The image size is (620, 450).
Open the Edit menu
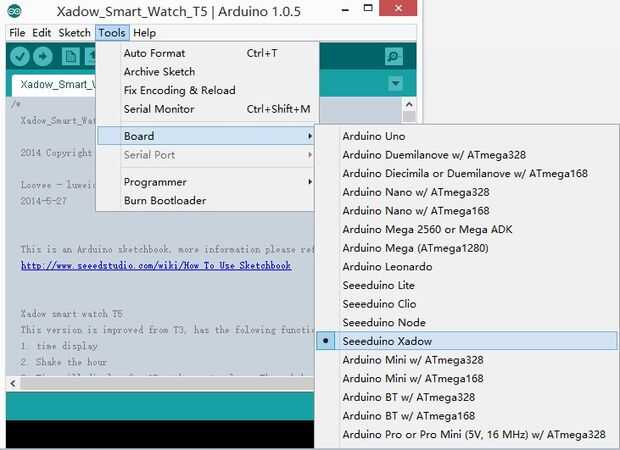[x=42, y=33]
